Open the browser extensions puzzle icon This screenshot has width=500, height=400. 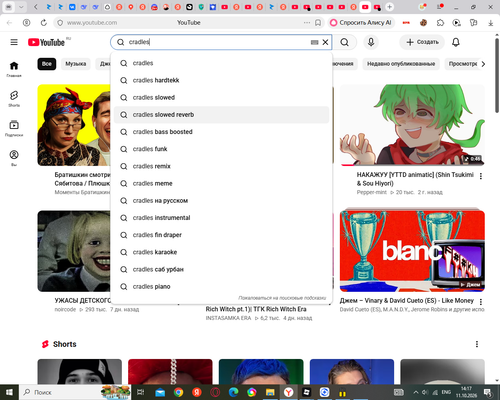coord(440,23)
